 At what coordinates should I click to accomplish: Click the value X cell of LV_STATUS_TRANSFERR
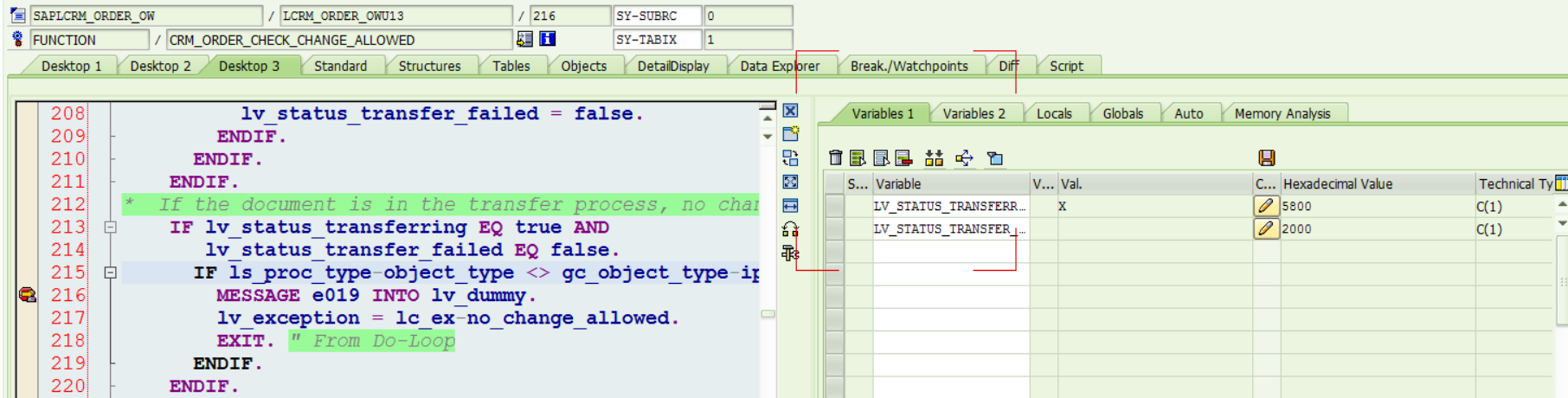tap(1154, 206)
